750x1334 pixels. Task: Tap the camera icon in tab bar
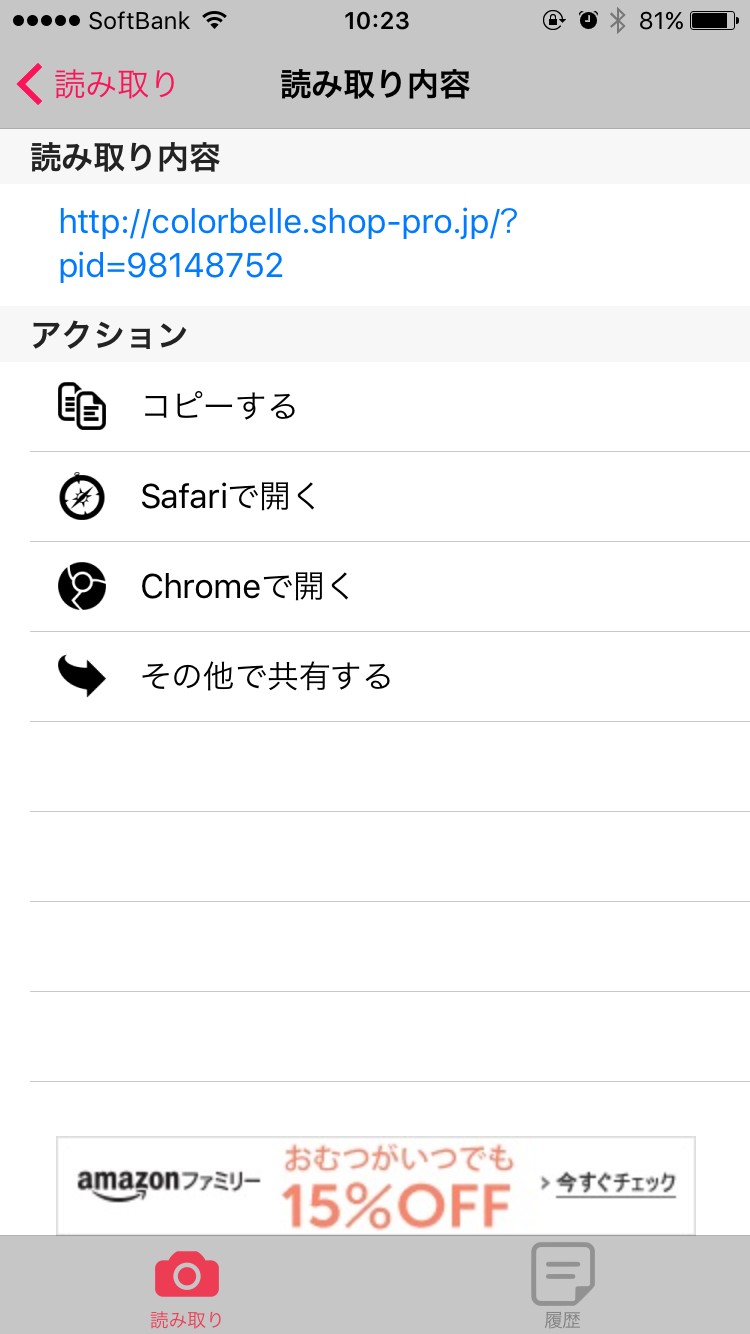pyautogui.click(x=187, y=1275)
